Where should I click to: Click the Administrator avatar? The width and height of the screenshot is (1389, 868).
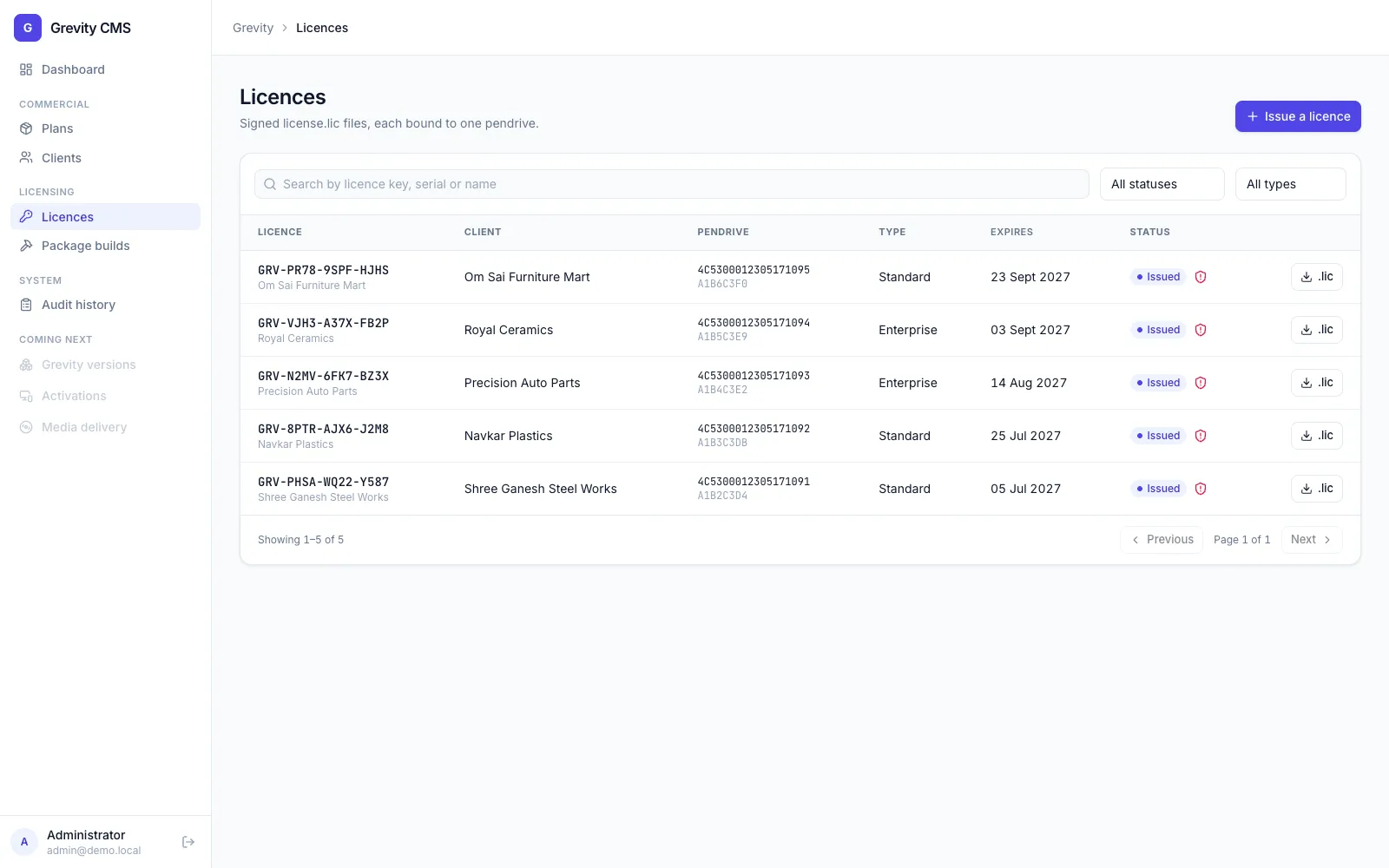(24, 842)
